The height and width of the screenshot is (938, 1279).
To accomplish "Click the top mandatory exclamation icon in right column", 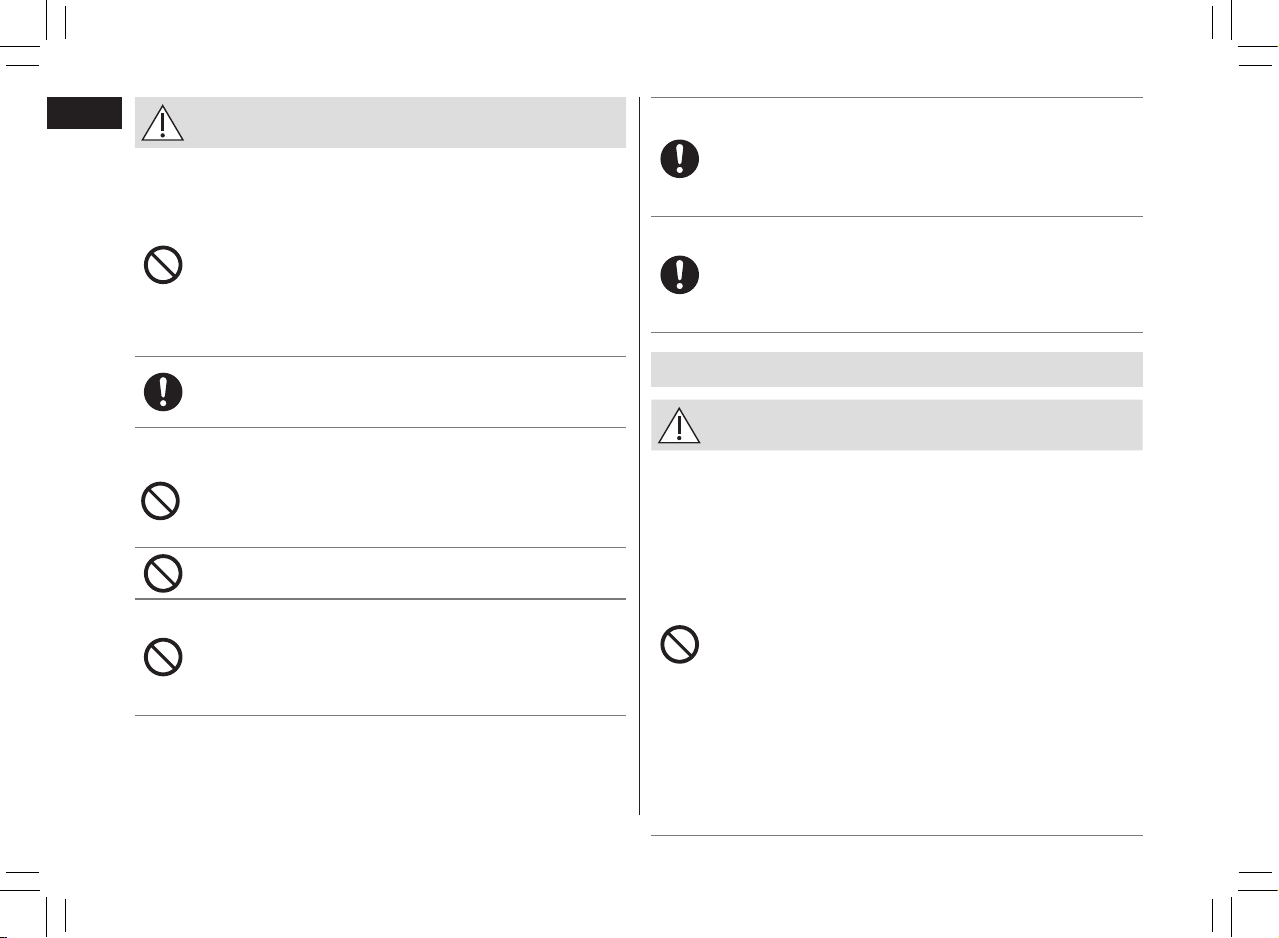I will click(x=679, y=158).
